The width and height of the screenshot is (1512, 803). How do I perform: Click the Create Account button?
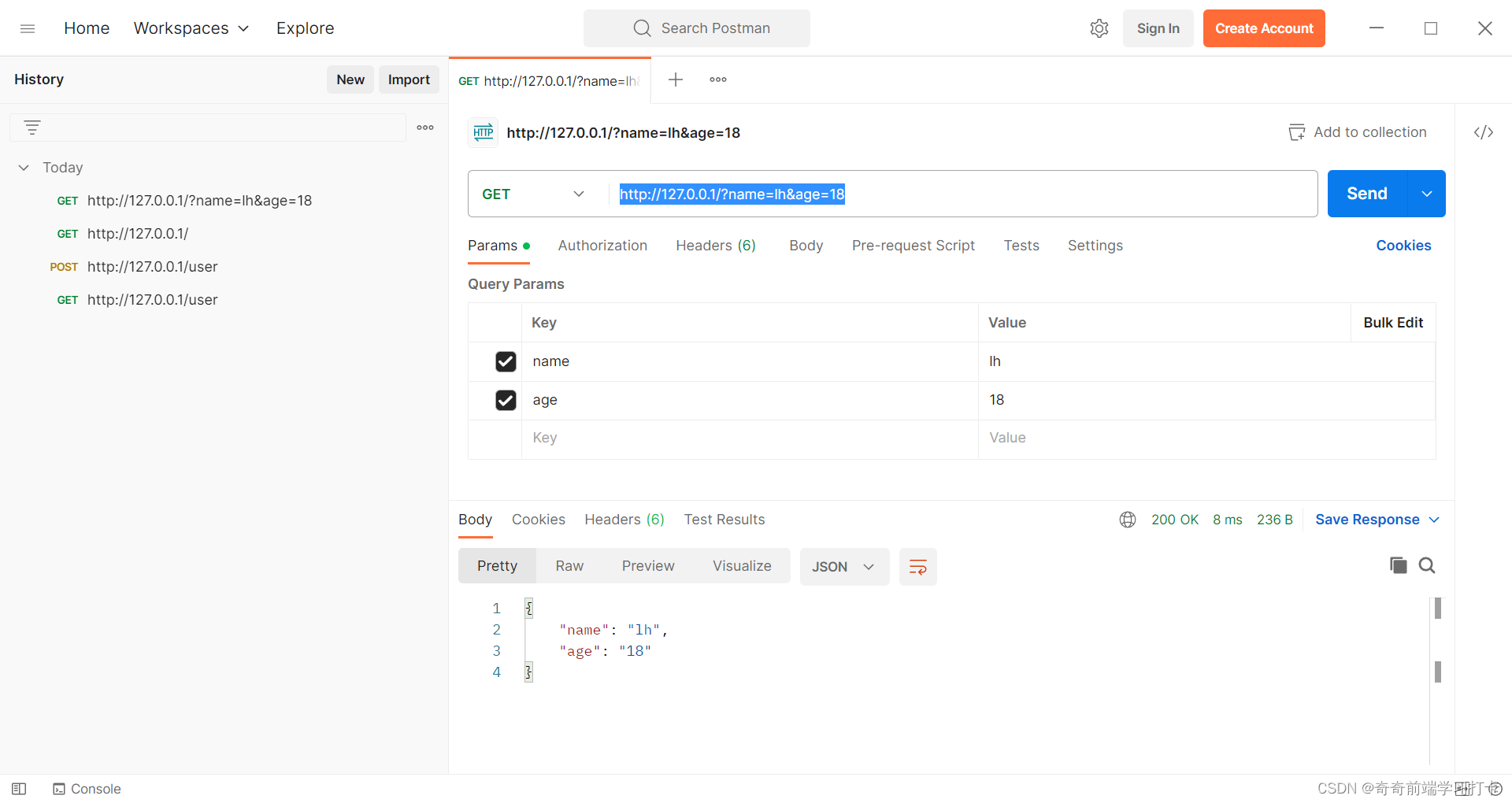click(x=1264, y=28)
